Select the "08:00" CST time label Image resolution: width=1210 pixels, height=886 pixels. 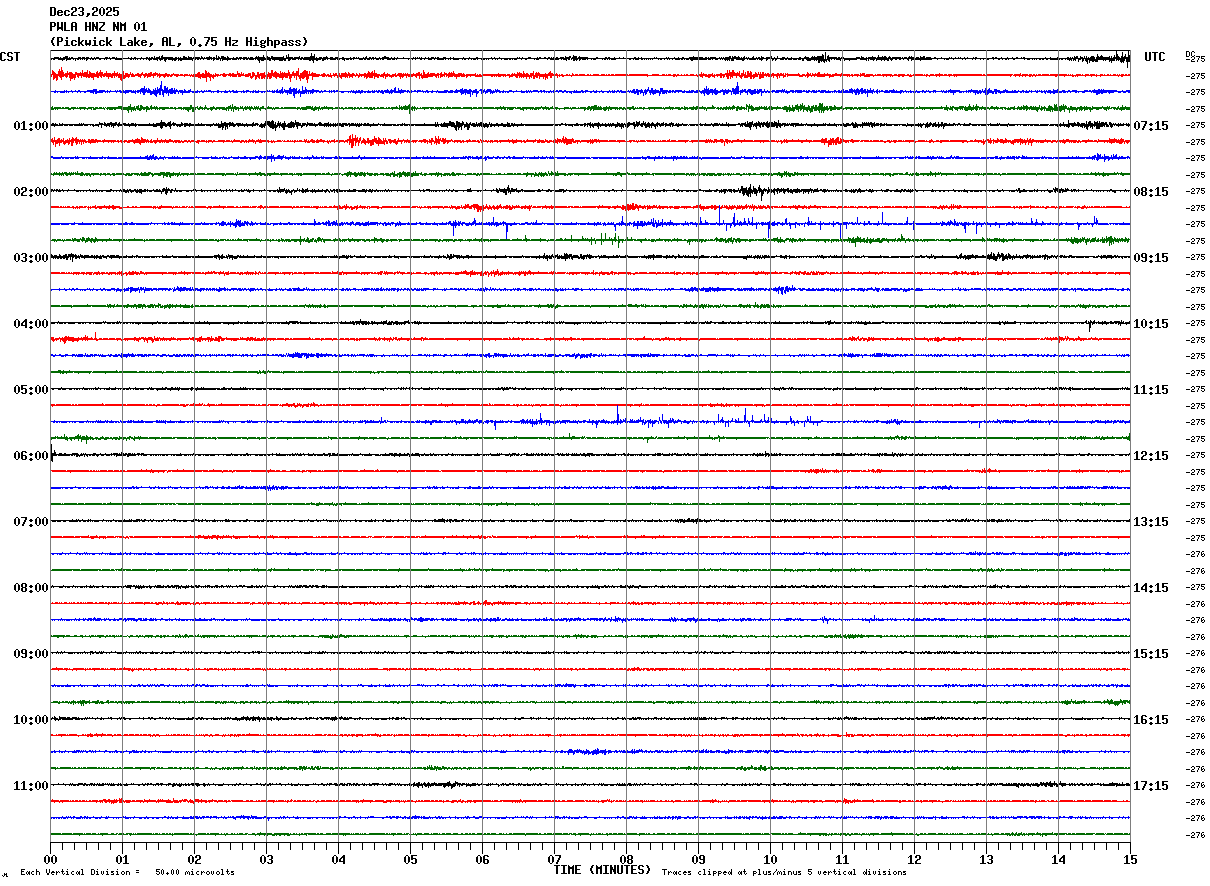[x=31, y=588]
